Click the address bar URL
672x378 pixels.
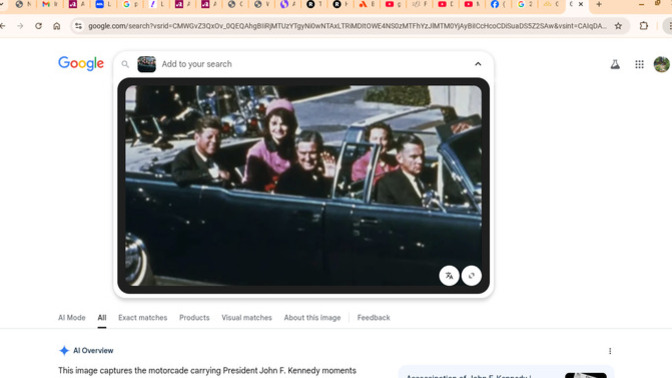[347, 26]
